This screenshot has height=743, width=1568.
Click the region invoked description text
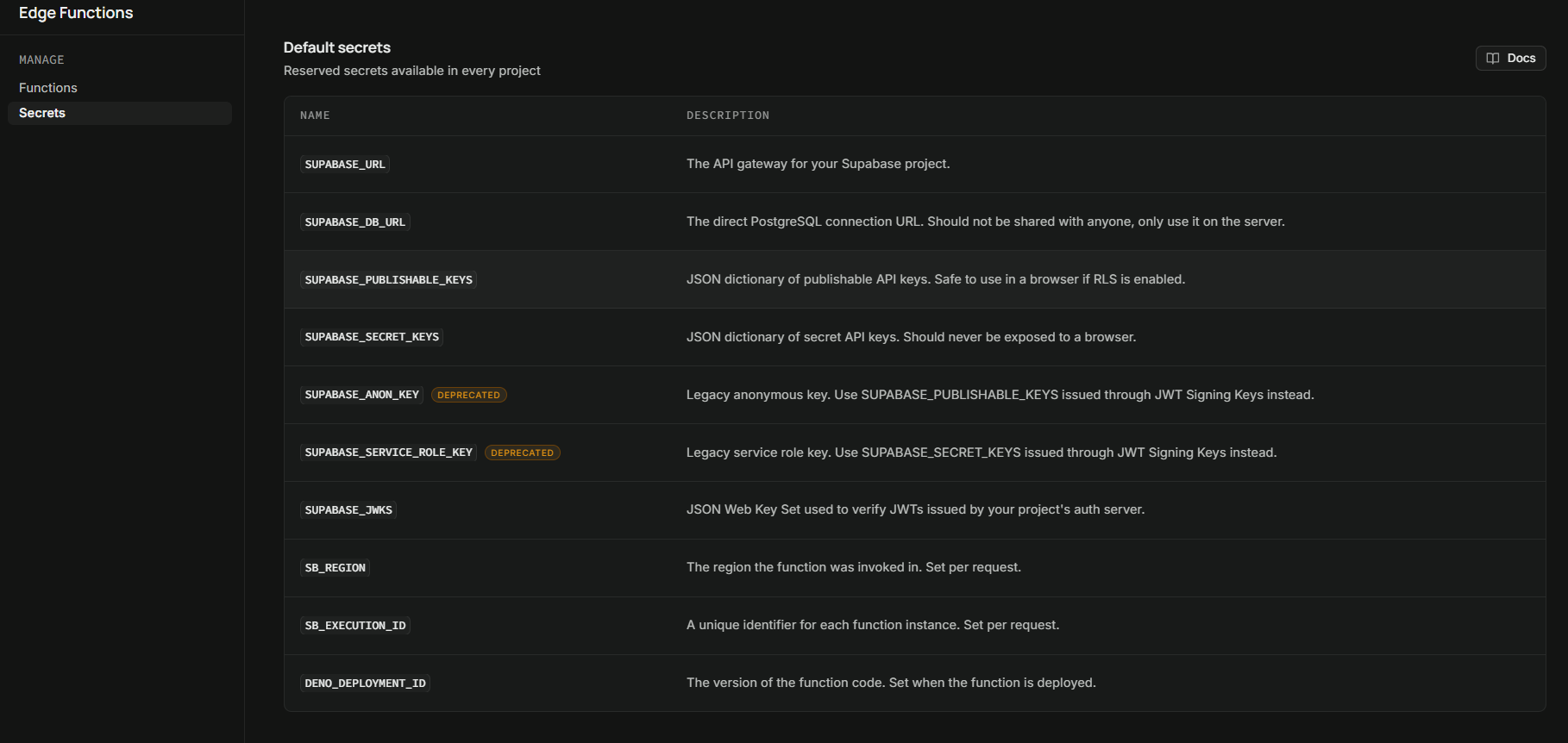click(x=854, y=567)
